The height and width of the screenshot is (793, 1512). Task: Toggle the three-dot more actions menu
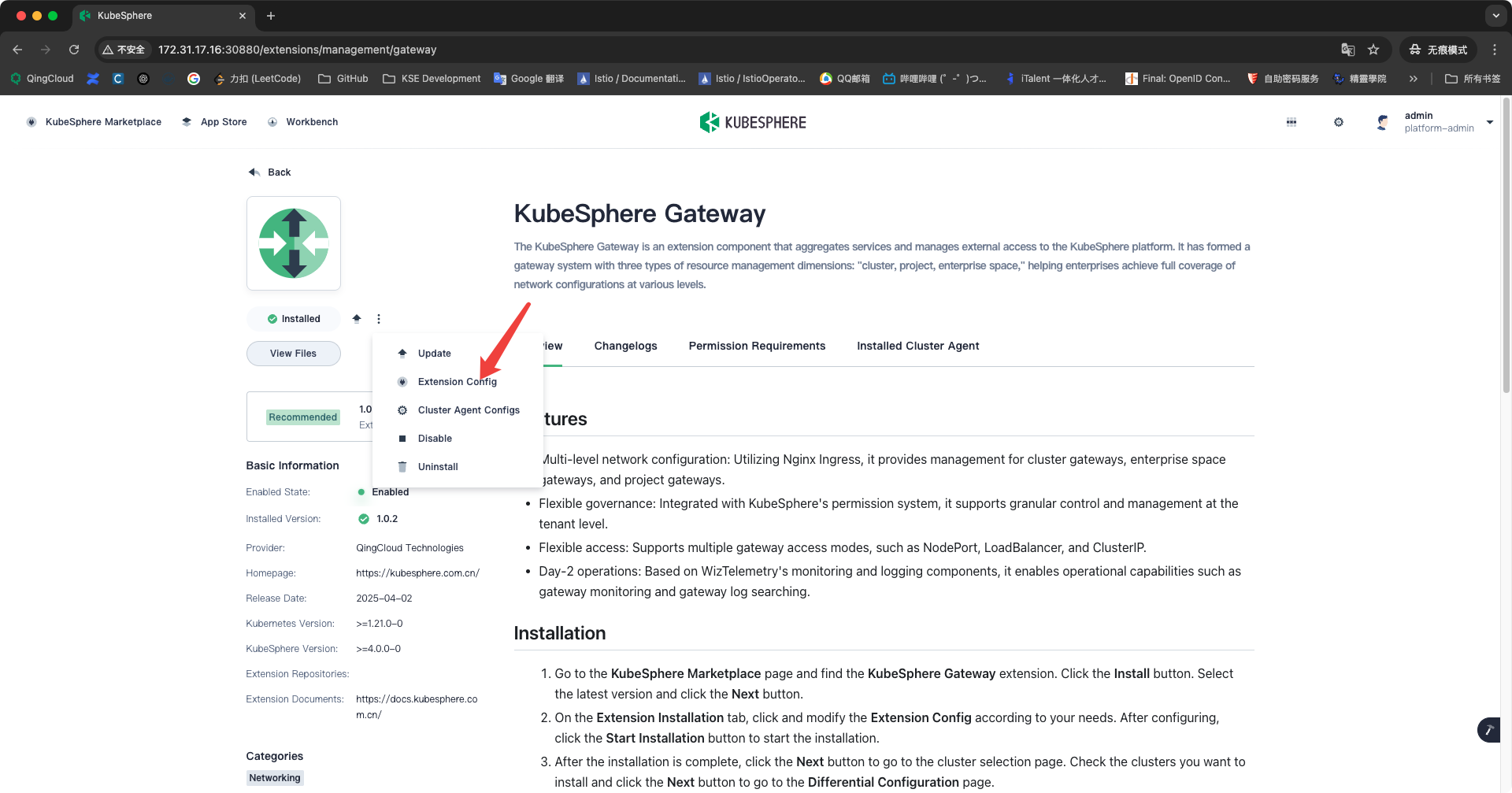379,319
